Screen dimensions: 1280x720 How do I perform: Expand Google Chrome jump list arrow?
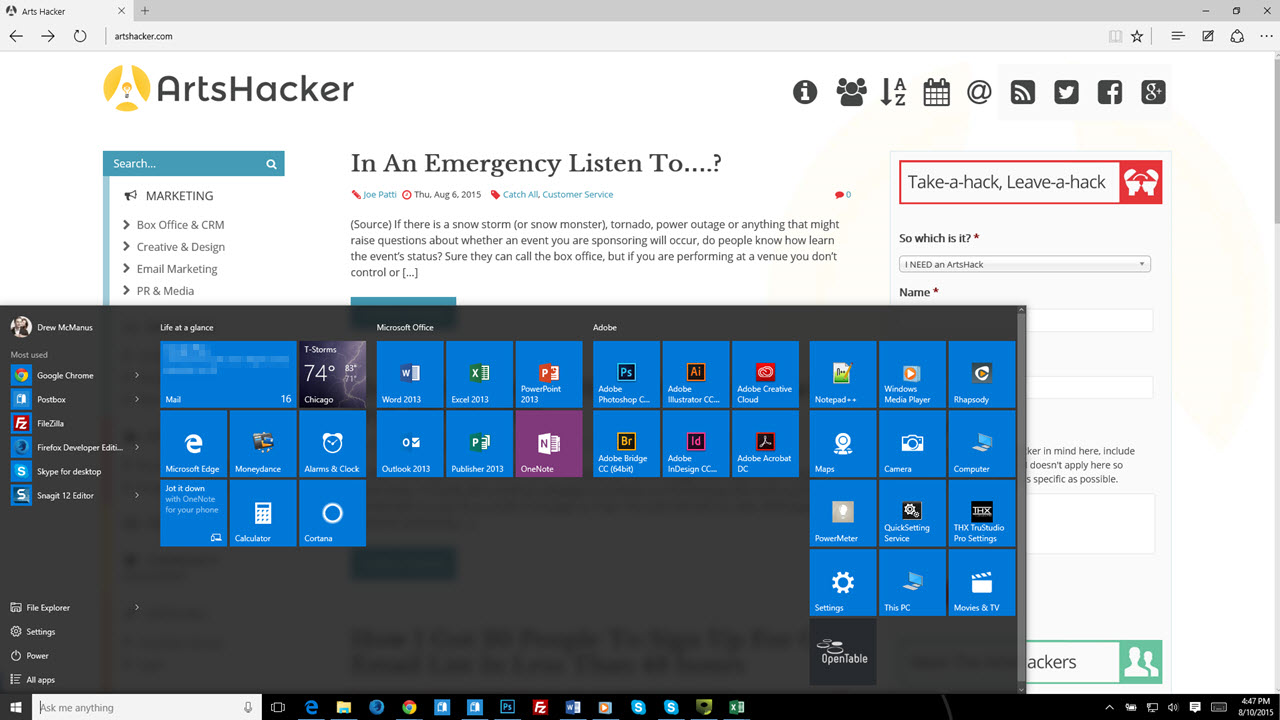(x=137, y=376)
